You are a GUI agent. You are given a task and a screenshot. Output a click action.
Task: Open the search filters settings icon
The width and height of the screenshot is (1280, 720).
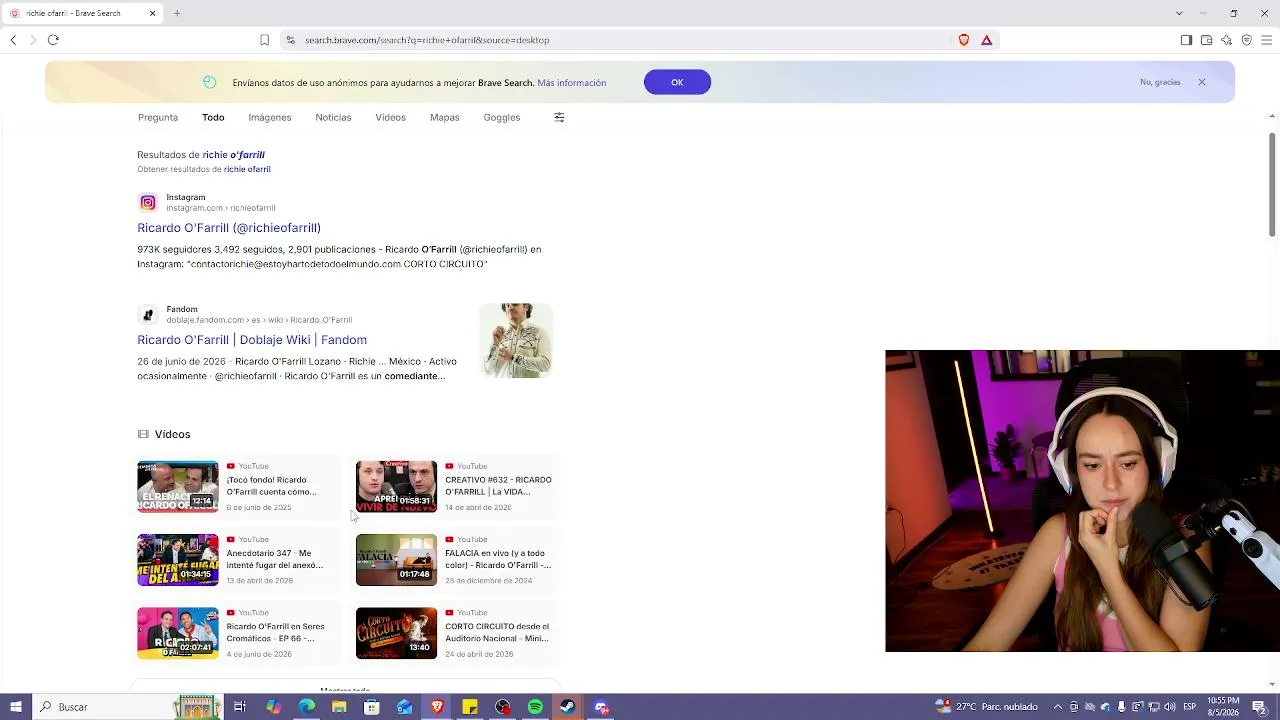click(559, 117)
